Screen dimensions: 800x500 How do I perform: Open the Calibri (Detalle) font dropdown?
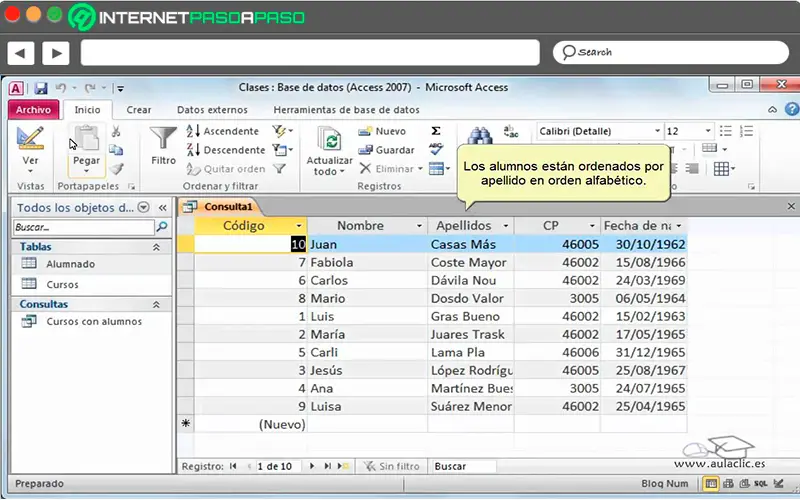(657, 131)
